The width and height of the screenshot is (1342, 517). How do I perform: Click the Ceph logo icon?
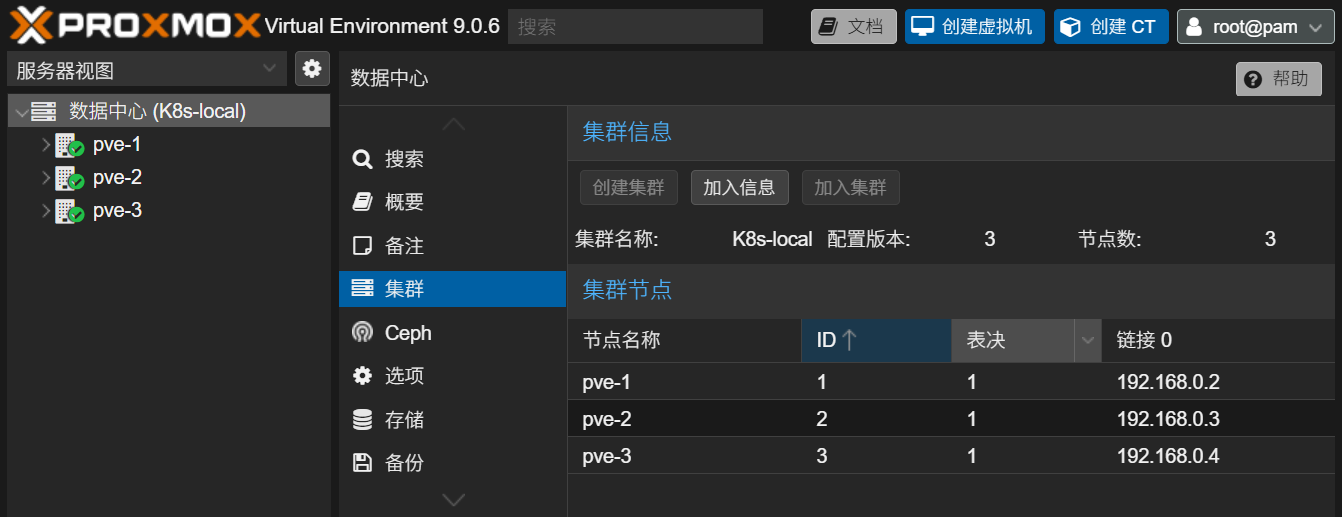pos(362,333)
